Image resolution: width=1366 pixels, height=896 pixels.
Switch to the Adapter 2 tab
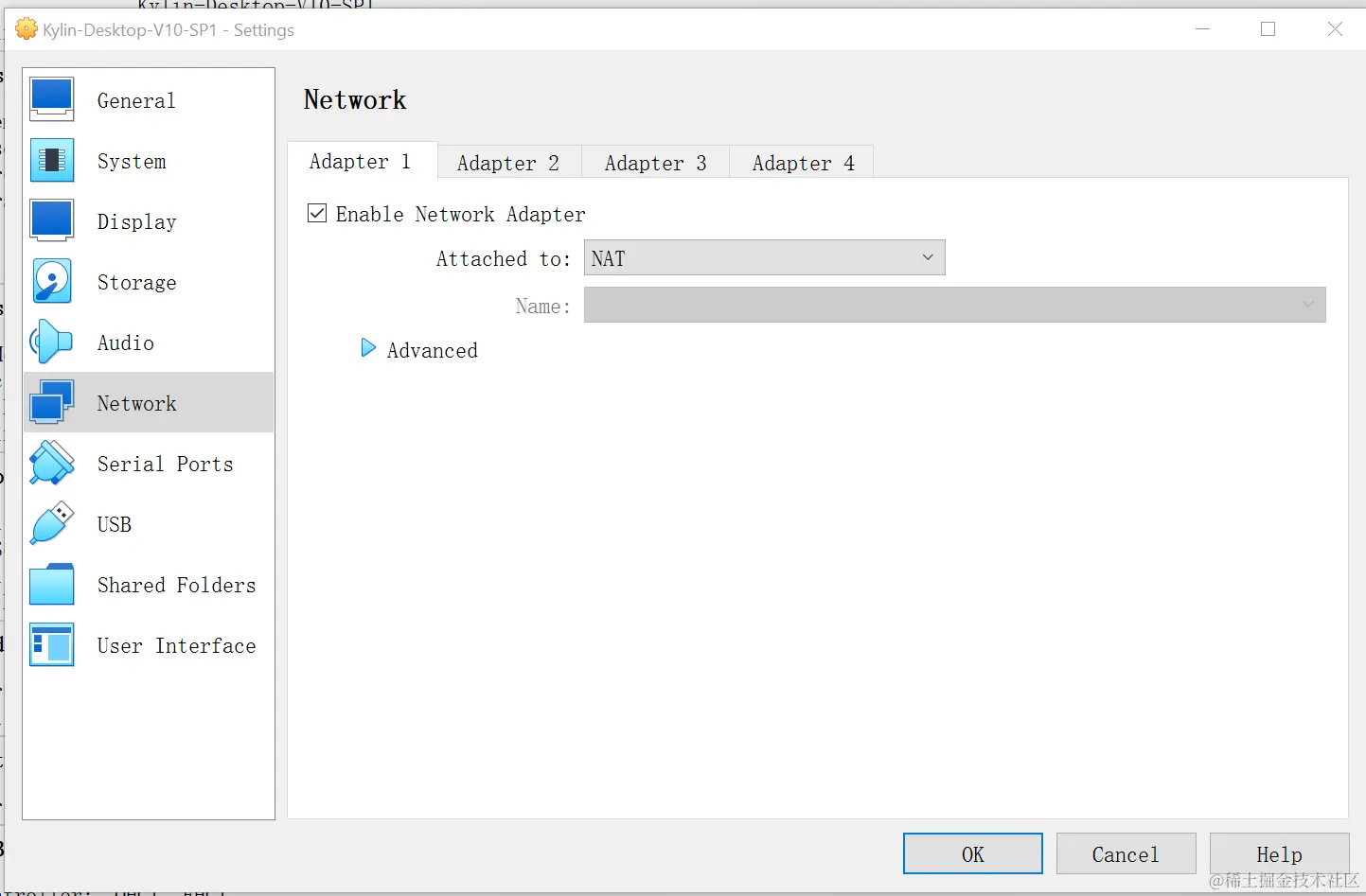click(508, 163)
